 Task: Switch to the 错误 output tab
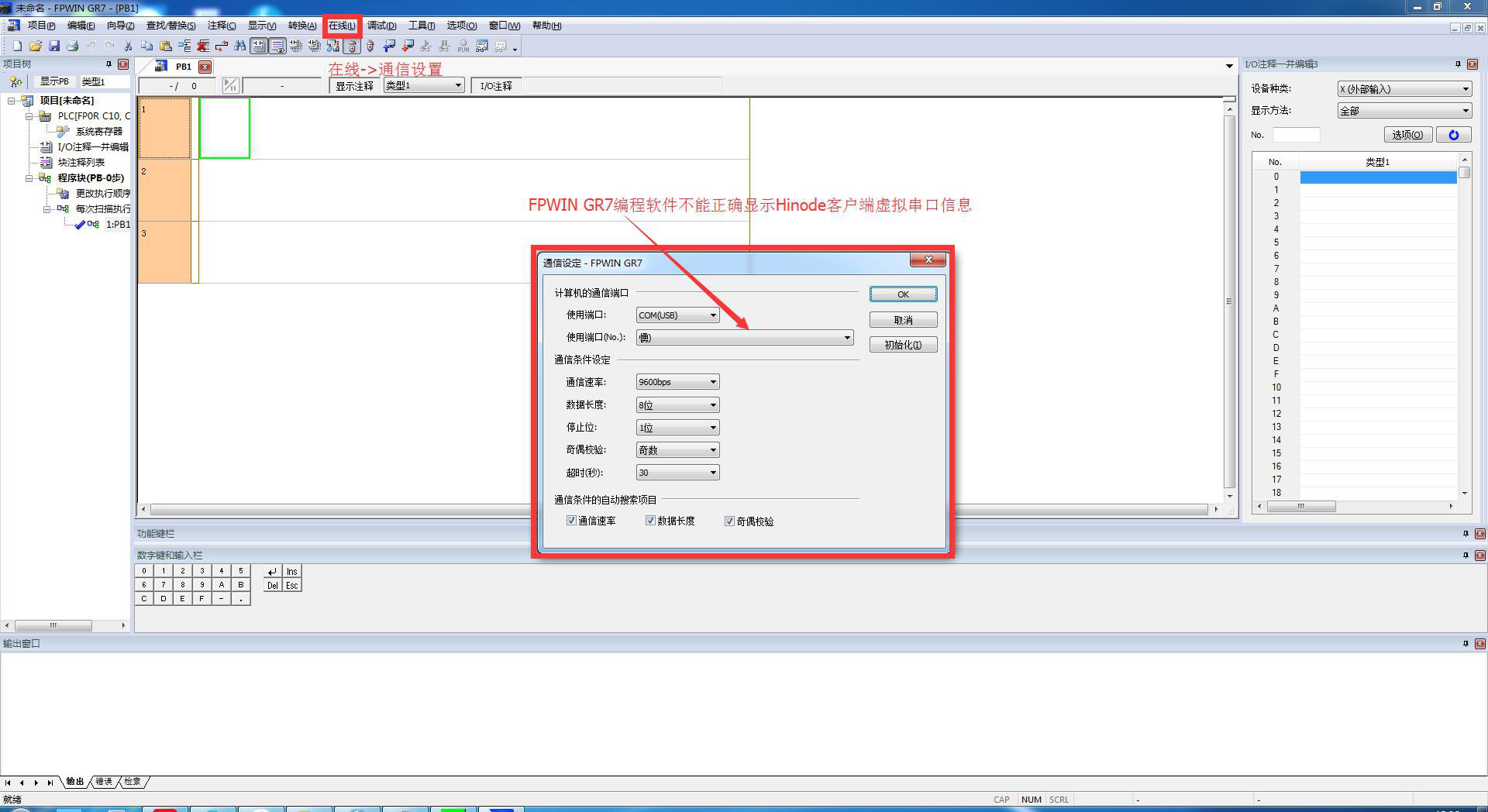(104, 782)
